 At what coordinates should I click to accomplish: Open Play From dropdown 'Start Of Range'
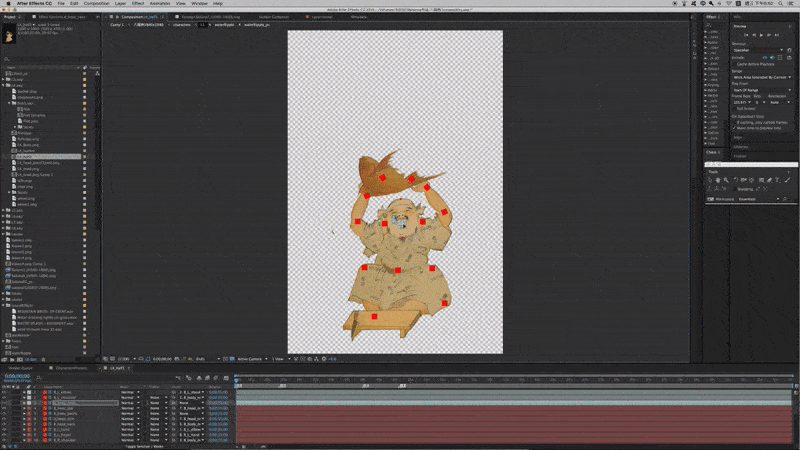(x=762, y=90)
